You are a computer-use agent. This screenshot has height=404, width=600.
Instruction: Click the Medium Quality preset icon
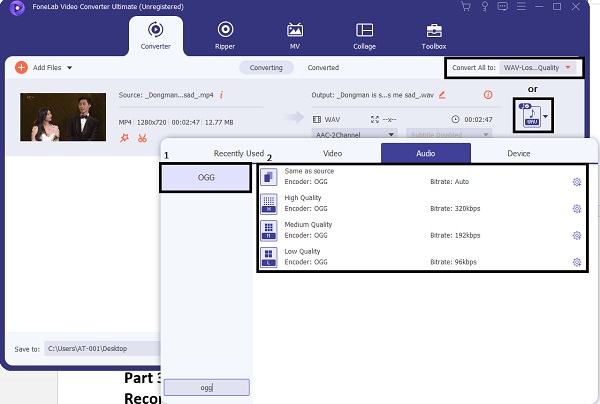point(269,231)
